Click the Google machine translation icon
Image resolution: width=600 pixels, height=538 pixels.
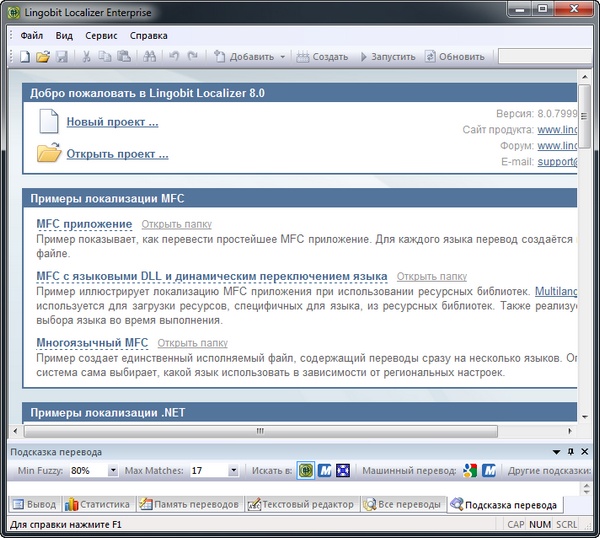[470, 471]
